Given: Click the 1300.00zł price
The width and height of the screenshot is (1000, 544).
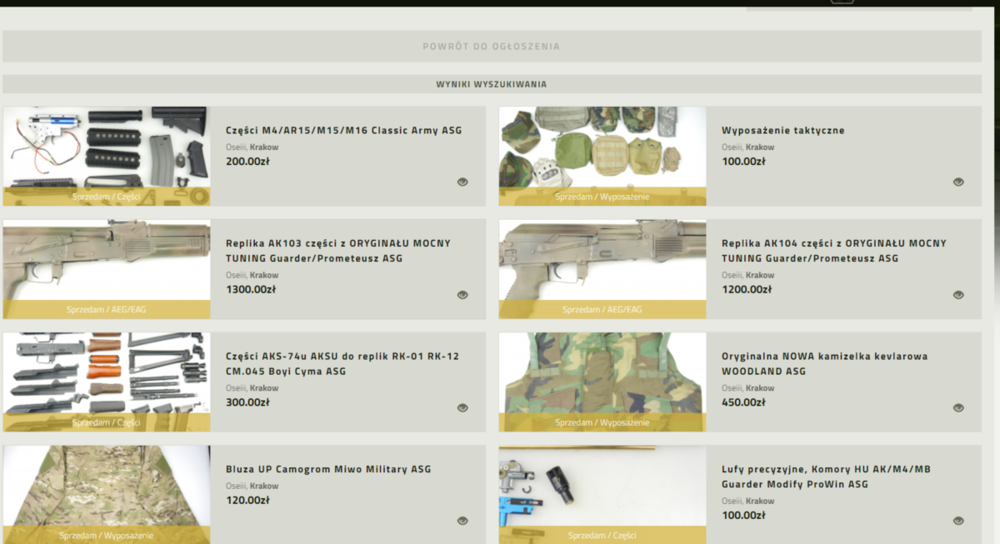Looking at the screenshot, I should coord(251,290).
